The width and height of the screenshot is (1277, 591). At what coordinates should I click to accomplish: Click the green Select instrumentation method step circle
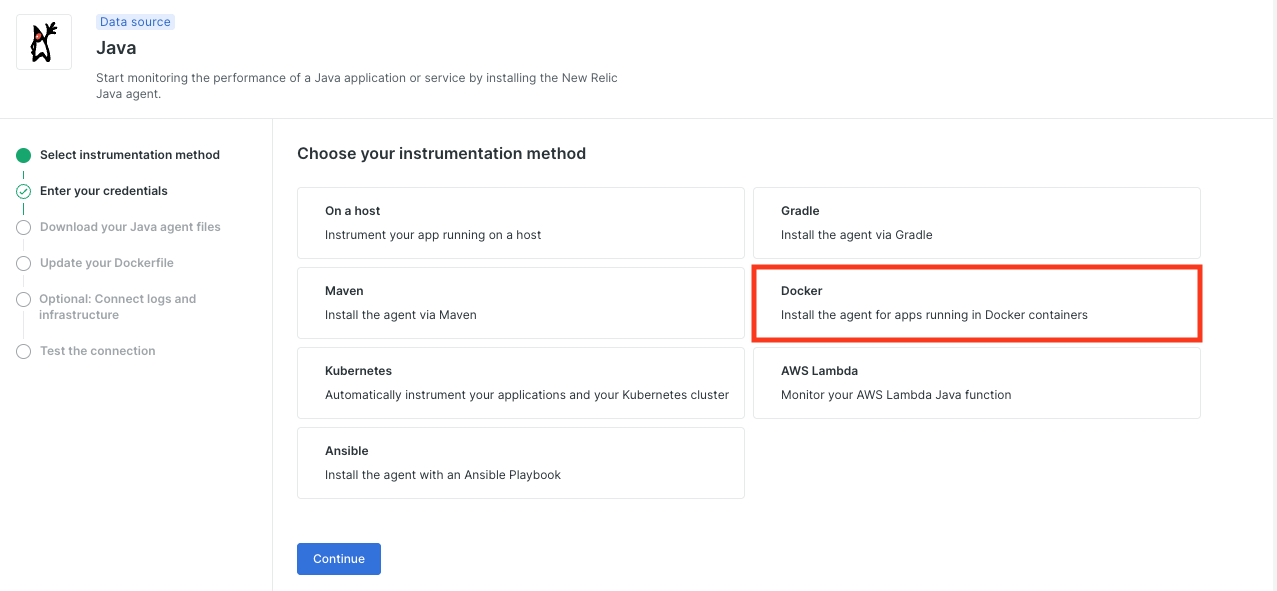[23, 155]
